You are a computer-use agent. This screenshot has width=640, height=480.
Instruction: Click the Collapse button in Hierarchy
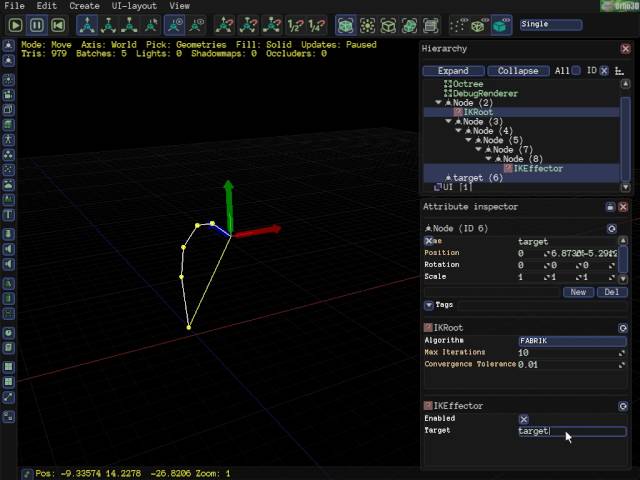point(518,71)
